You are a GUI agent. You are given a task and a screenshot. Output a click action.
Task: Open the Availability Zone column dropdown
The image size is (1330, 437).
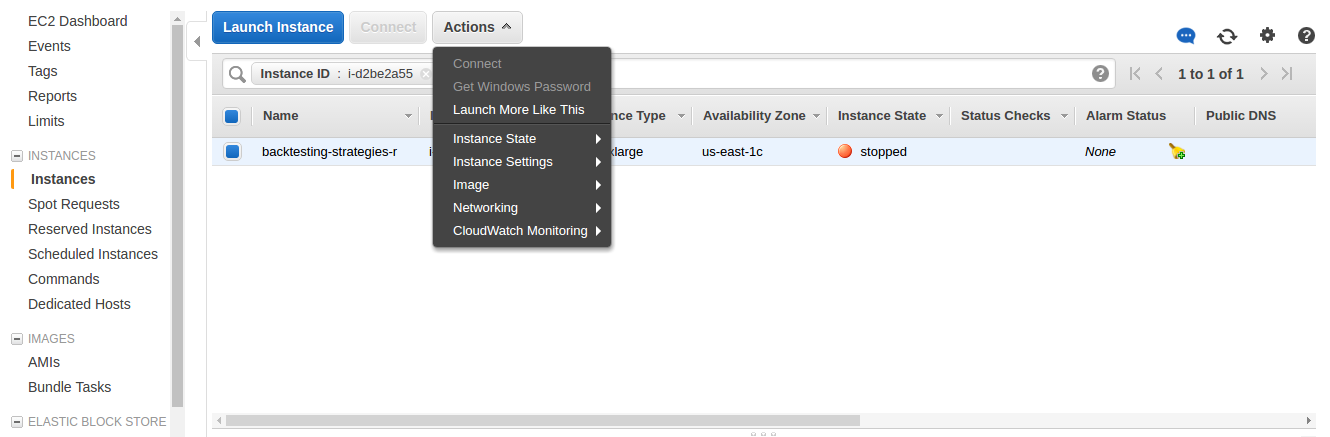[817, 116]
